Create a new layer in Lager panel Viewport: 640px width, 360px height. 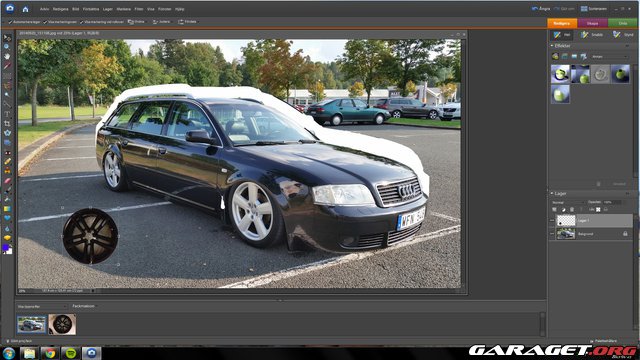(x=554, y=210)
